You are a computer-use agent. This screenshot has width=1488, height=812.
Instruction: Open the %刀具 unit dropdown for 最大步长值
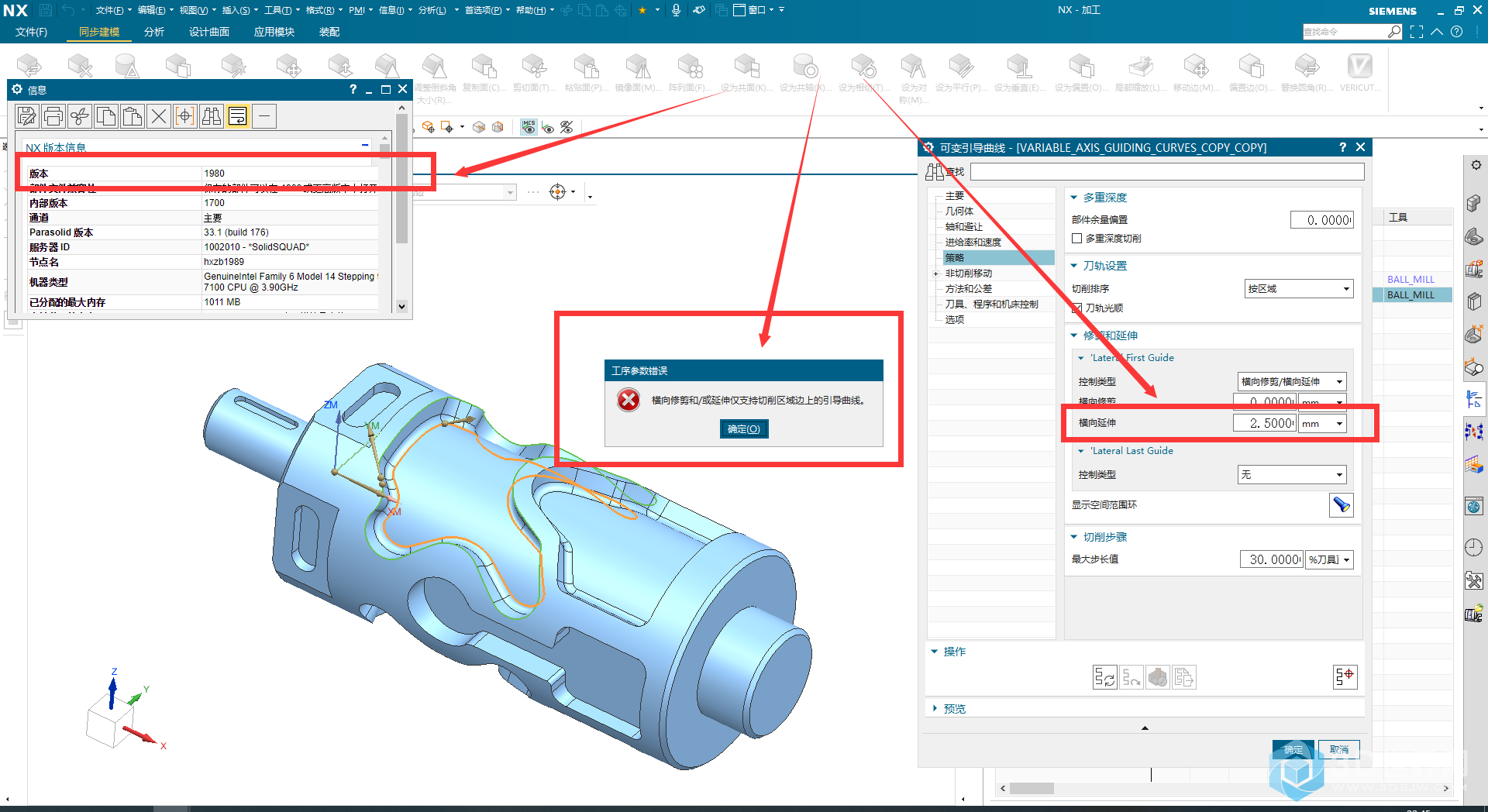pos(1330,559)
